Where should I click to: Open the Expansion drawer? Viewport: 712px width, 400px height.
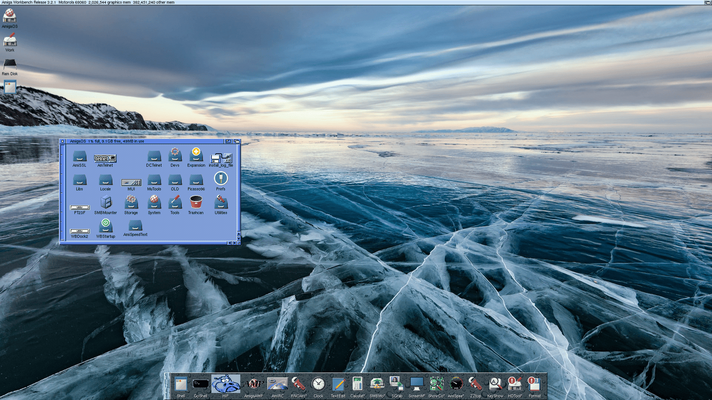pos(196,155)
